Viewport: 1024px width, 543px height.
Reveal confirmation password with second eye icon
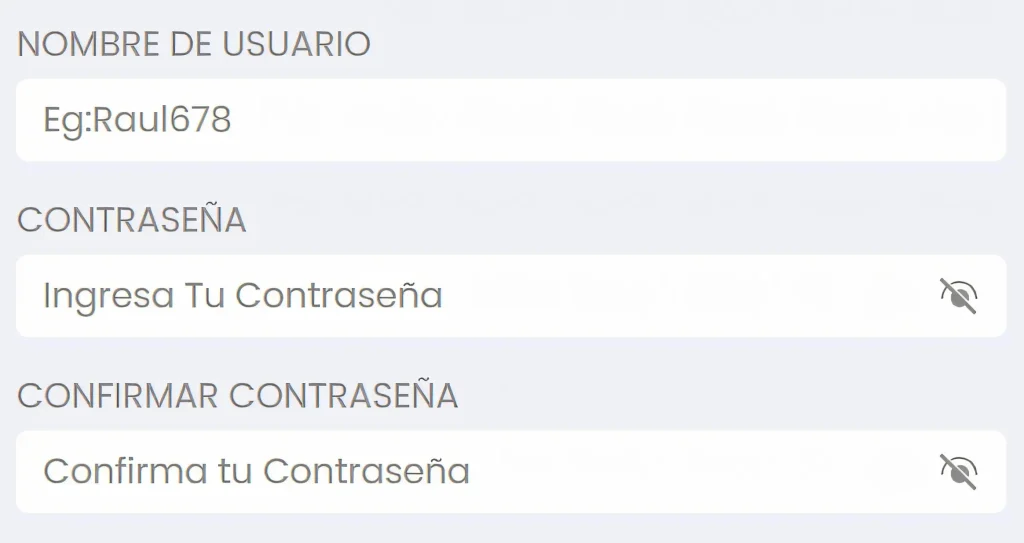point(958,472)
